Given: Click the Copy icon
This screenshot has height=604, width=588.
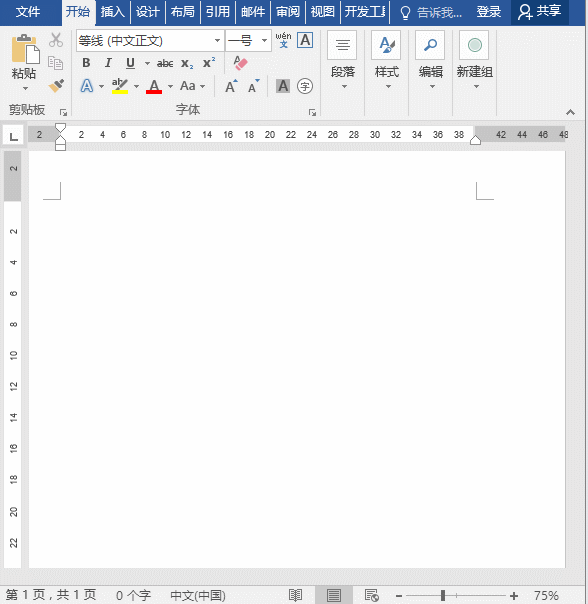Looking at the screenshot, I should pyautogui.click(x=56, y=63).
